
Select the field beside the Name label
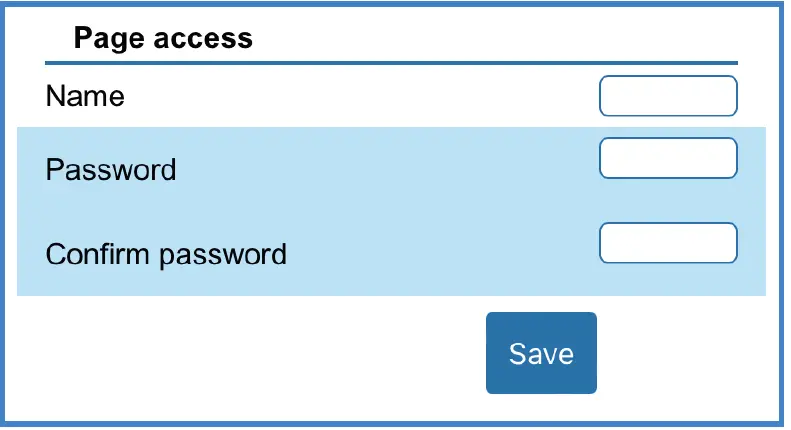pos(668,96)
